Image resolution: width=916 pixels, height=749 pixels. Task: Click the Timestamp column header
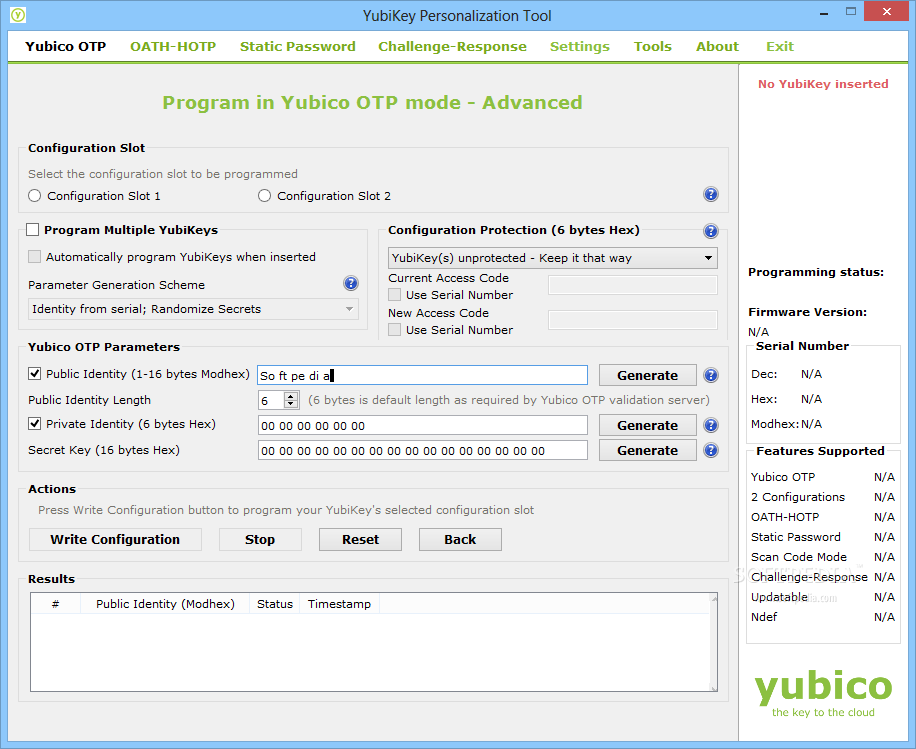point(339,604)
